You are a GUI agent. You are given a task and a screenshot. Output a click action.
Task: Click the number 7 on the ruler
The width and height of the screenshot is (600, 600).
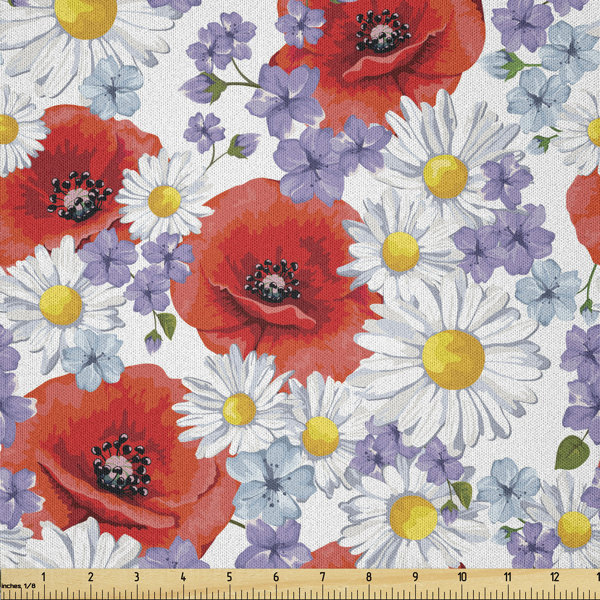pos(322,577)
